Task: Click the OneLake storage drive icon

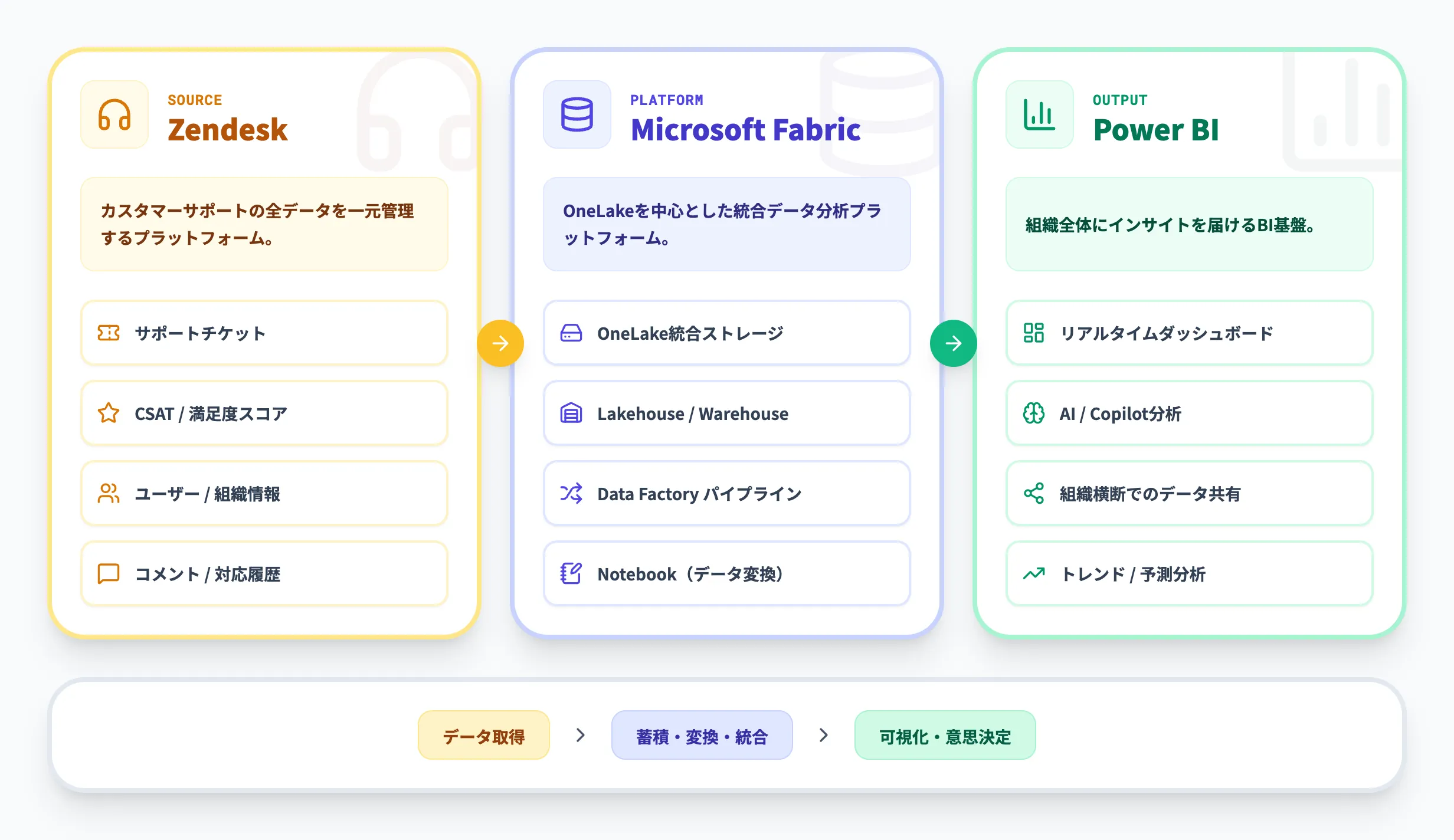Action: pos(571,333)
